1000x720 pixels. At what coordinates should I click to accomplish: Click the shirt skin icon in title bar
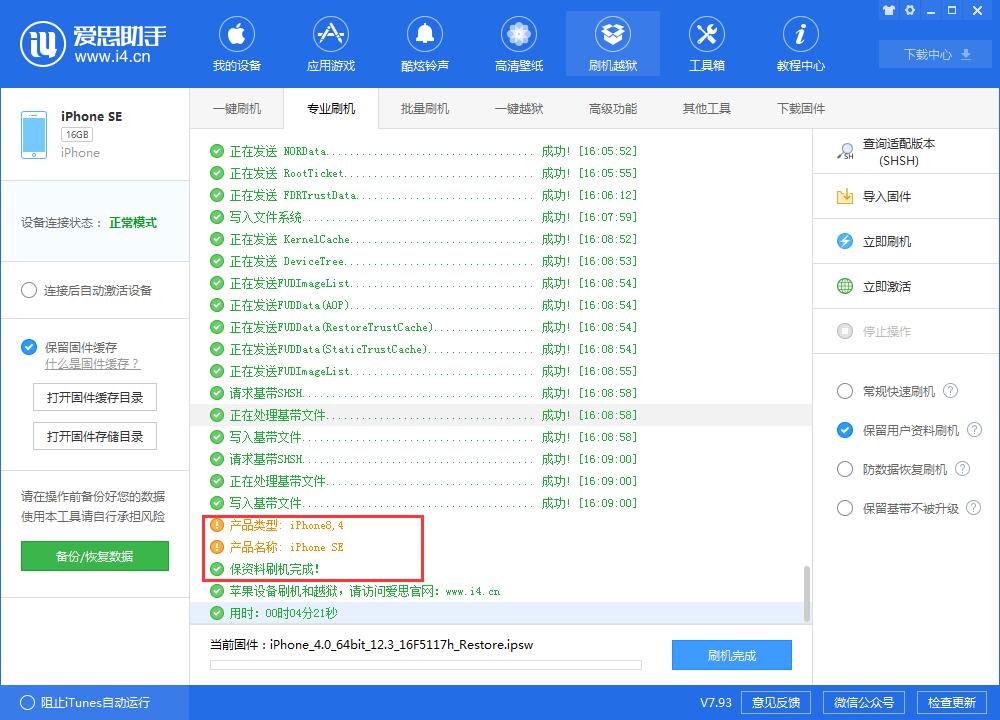point(888,10)
